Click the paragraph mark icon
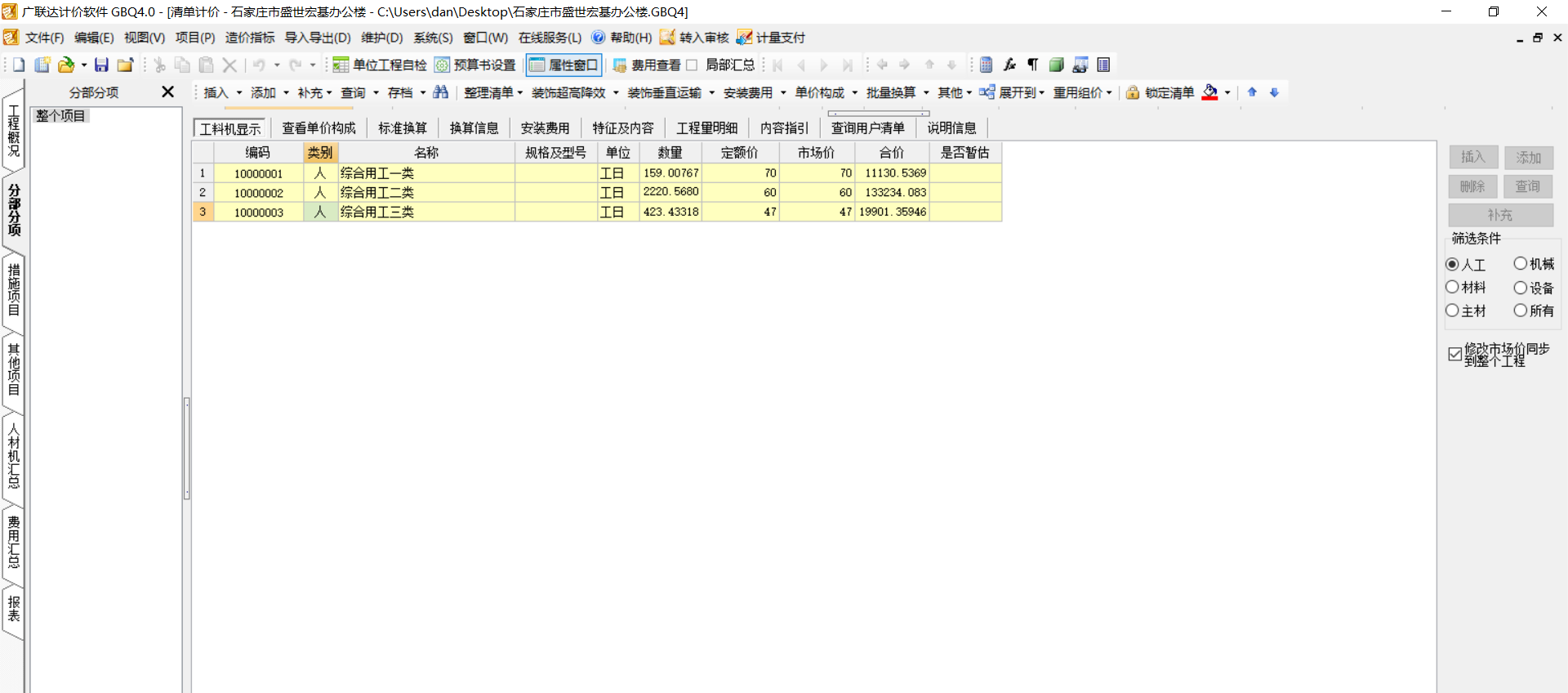The width and height of the screenshot is (1568, 693). pos(1032,65)
